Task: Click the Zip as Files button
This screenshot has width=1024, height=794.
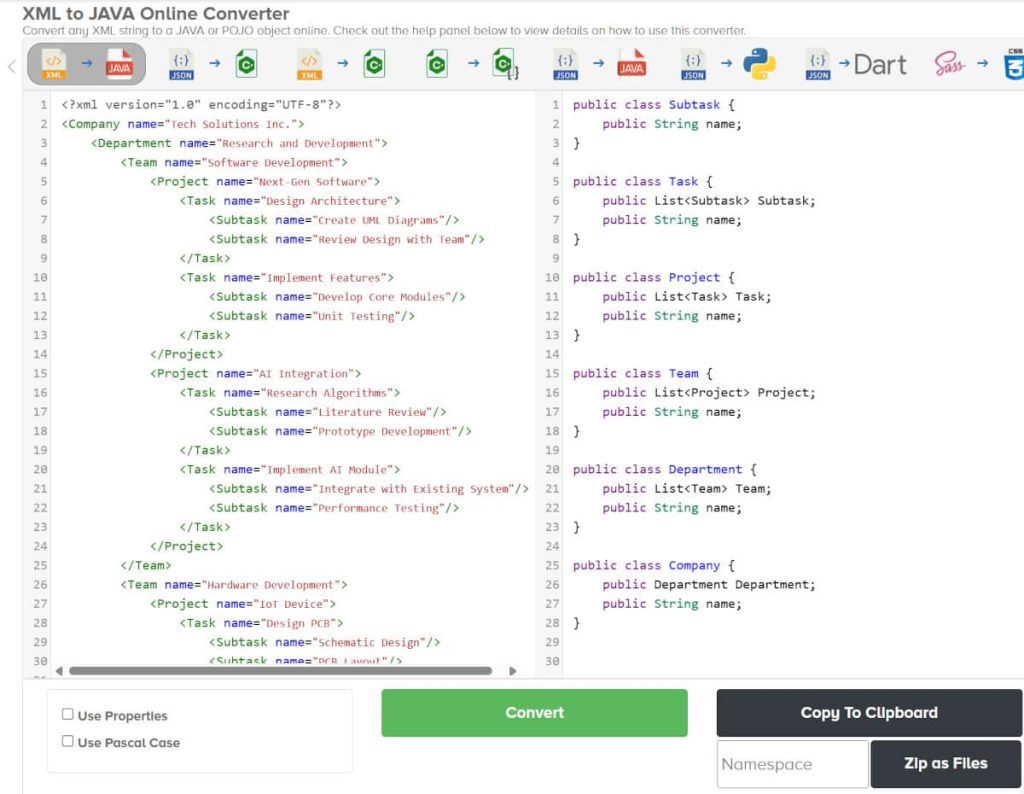Action: click(945, 763)
